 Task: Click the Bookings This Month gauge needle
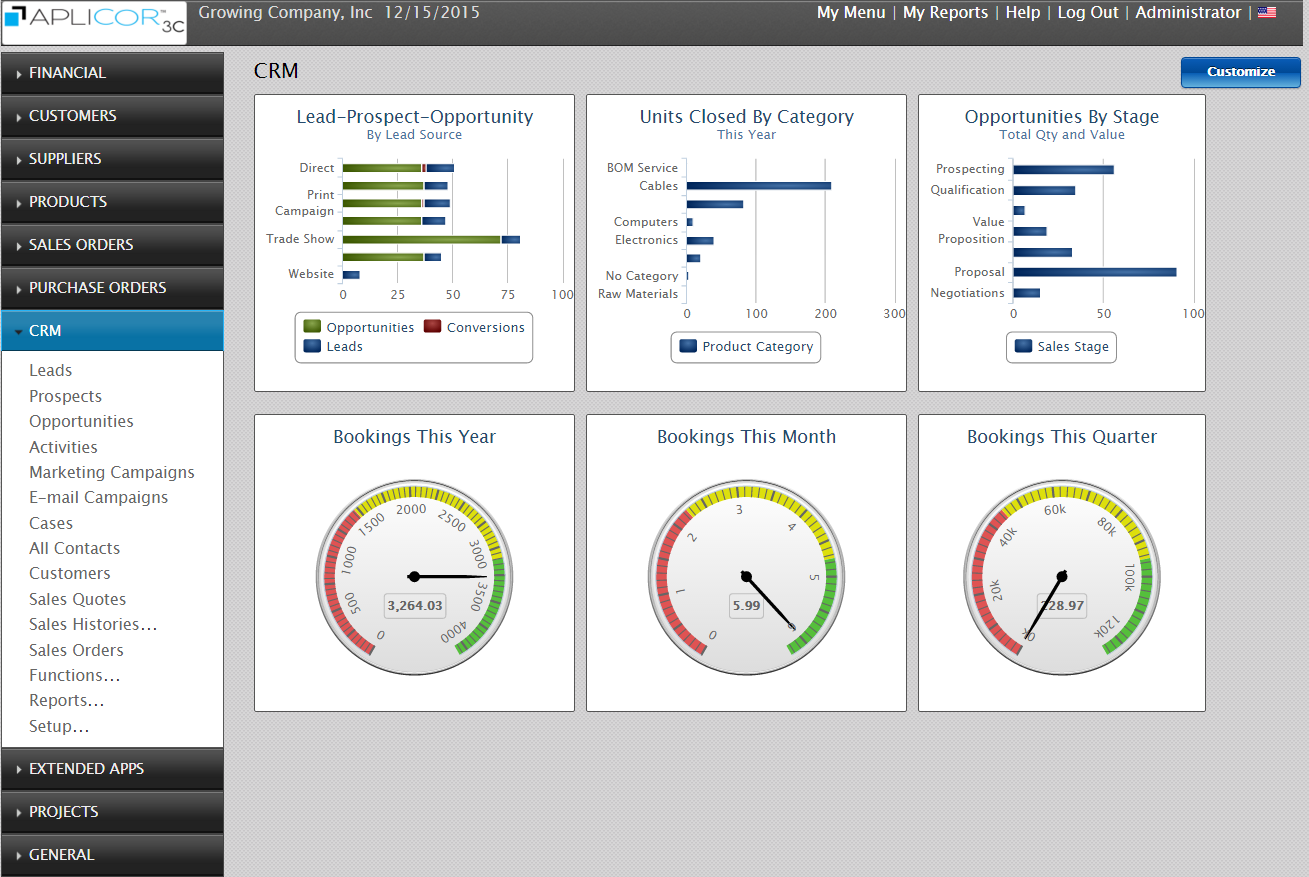(x=770, y=601)
